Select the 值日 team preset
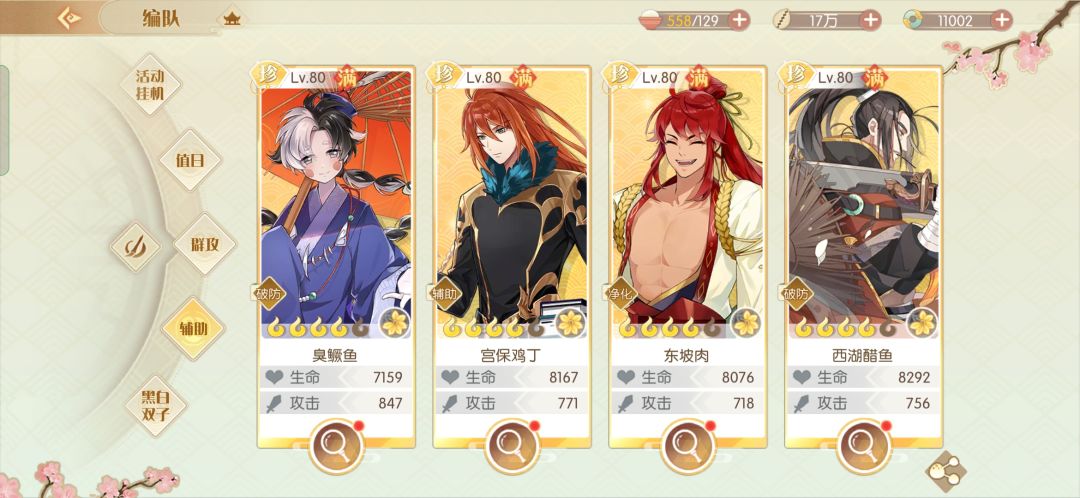 190,160
